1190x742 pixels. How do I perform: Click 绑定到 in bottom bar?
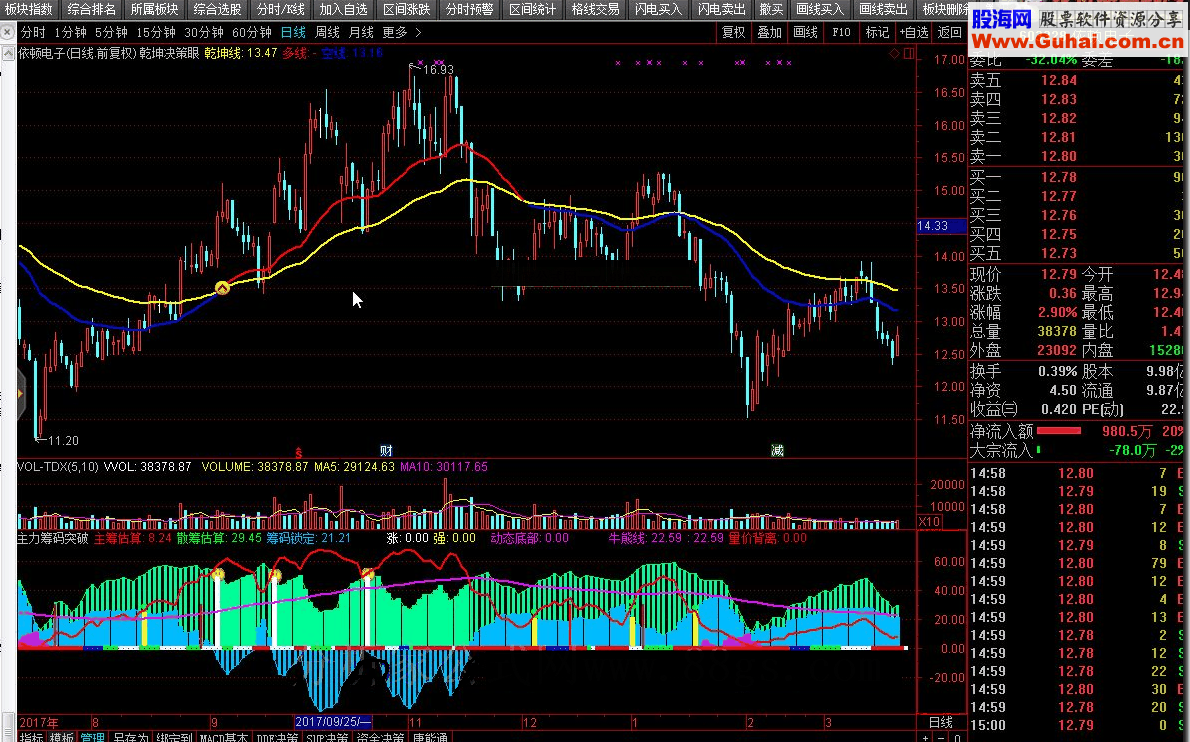175,737
